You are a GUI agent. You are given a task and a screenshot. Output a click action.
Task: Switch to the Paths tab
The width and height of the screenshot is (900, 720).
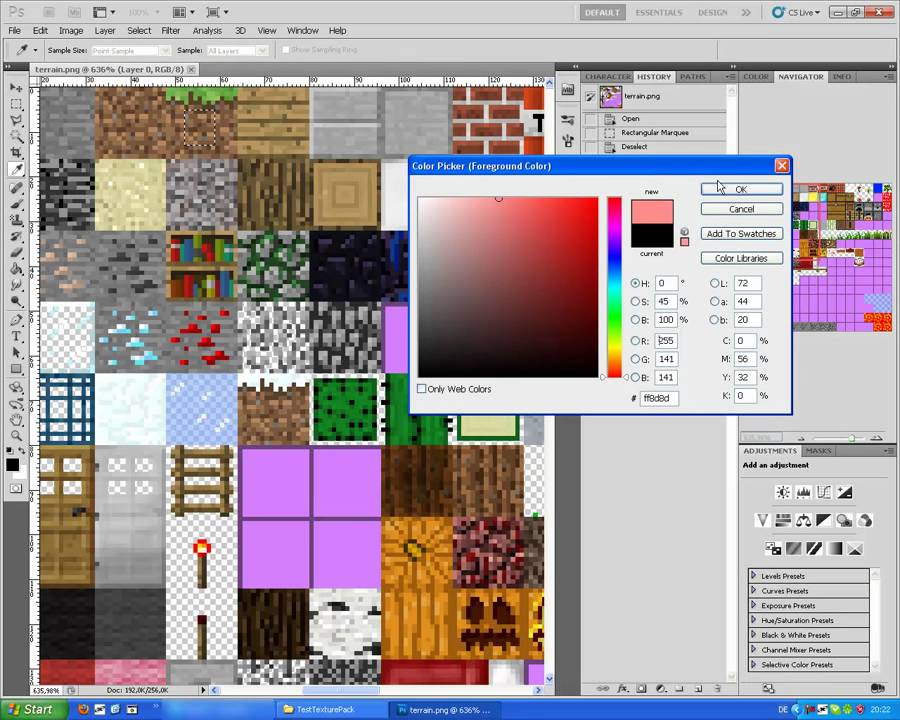pos(692,76)
